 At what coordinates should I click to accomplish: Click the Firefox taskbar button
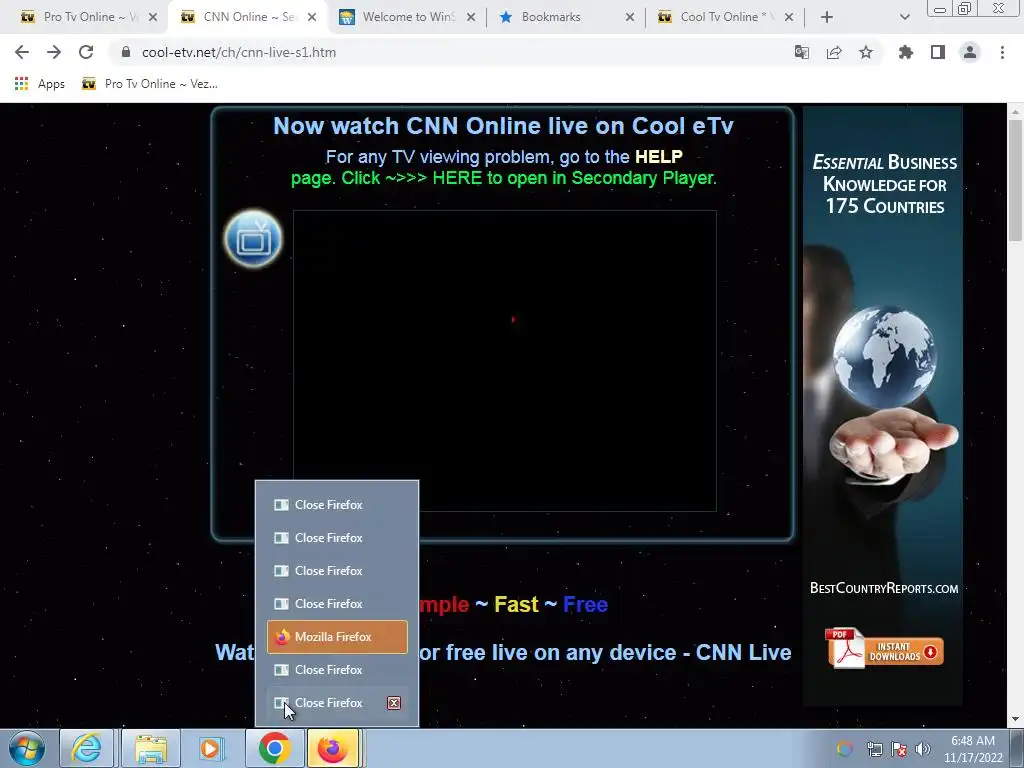pos(333,748)
